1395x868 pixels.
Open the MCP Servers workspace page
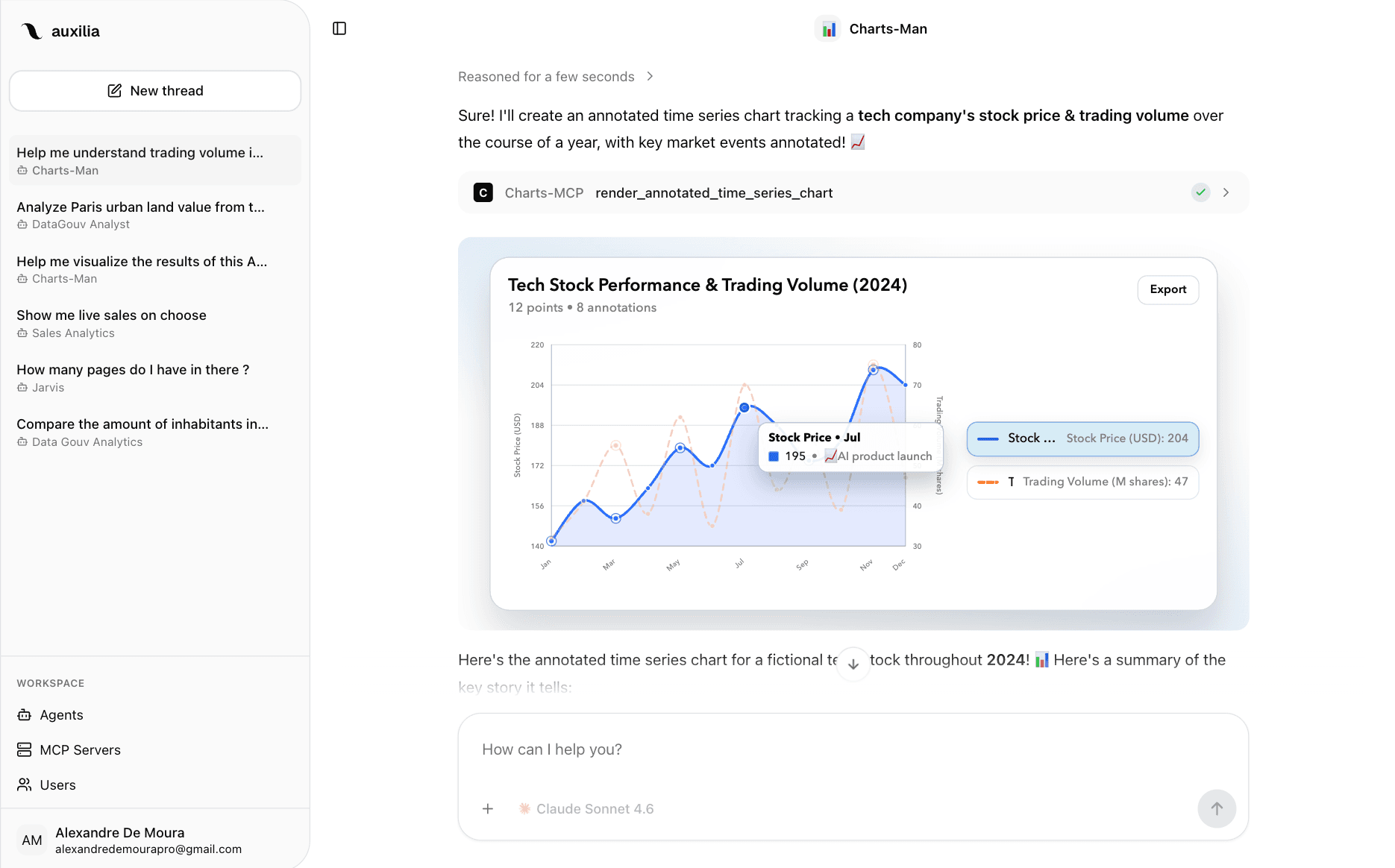pyautogui.click(x=80, y=749)
